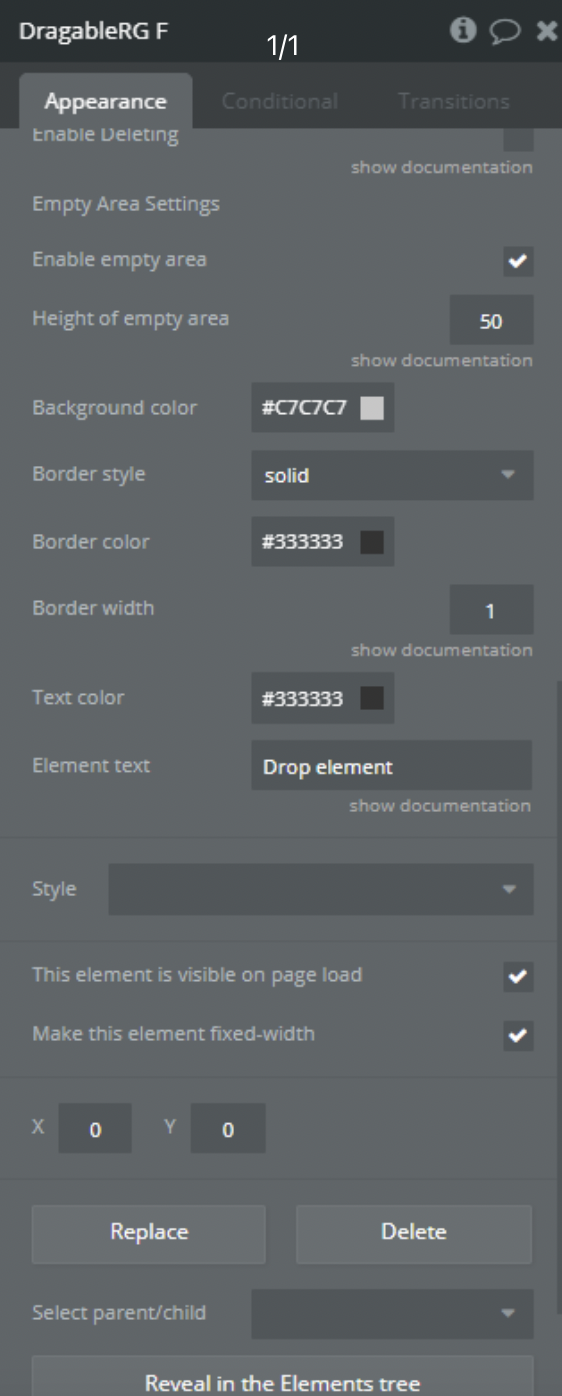This screenshot has height=1396, width=562.
Task: Open the Select parent/child dropdown
Action: pyautogui.click(x=392, y=1314)
